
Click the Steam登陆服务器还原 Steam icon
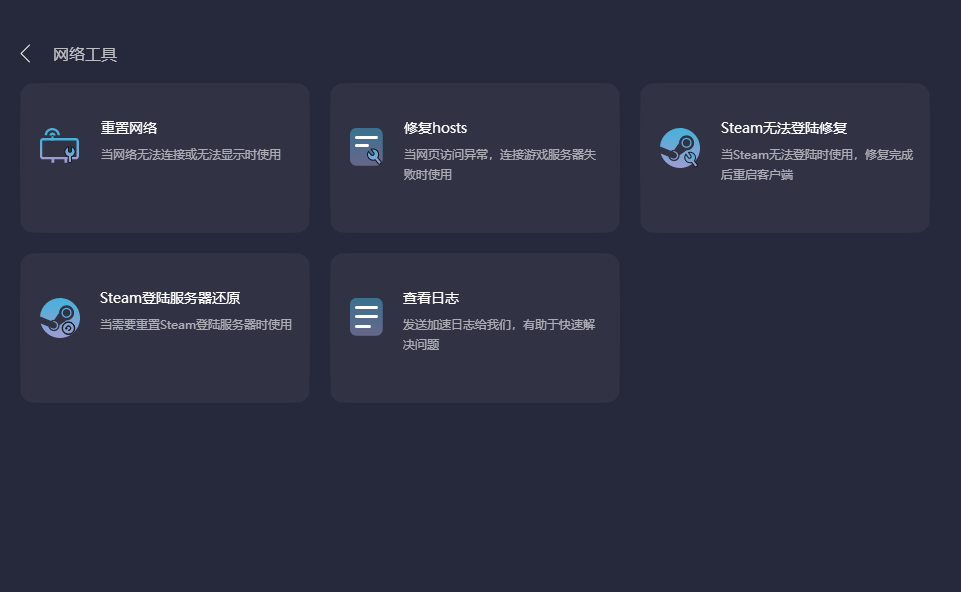[60, 317]
